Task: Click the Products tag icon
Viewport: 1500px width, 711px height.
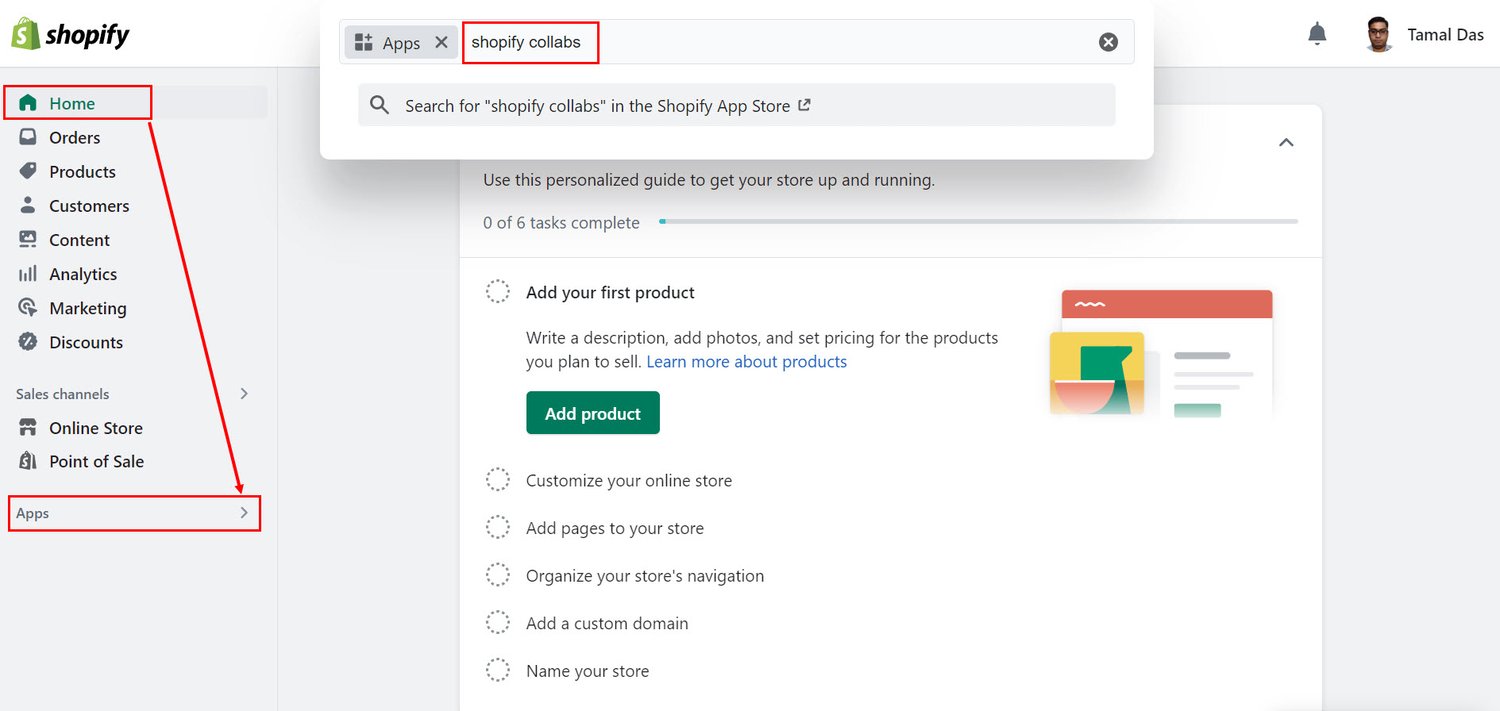Action: pyautogui.click(x=28, y=171)
